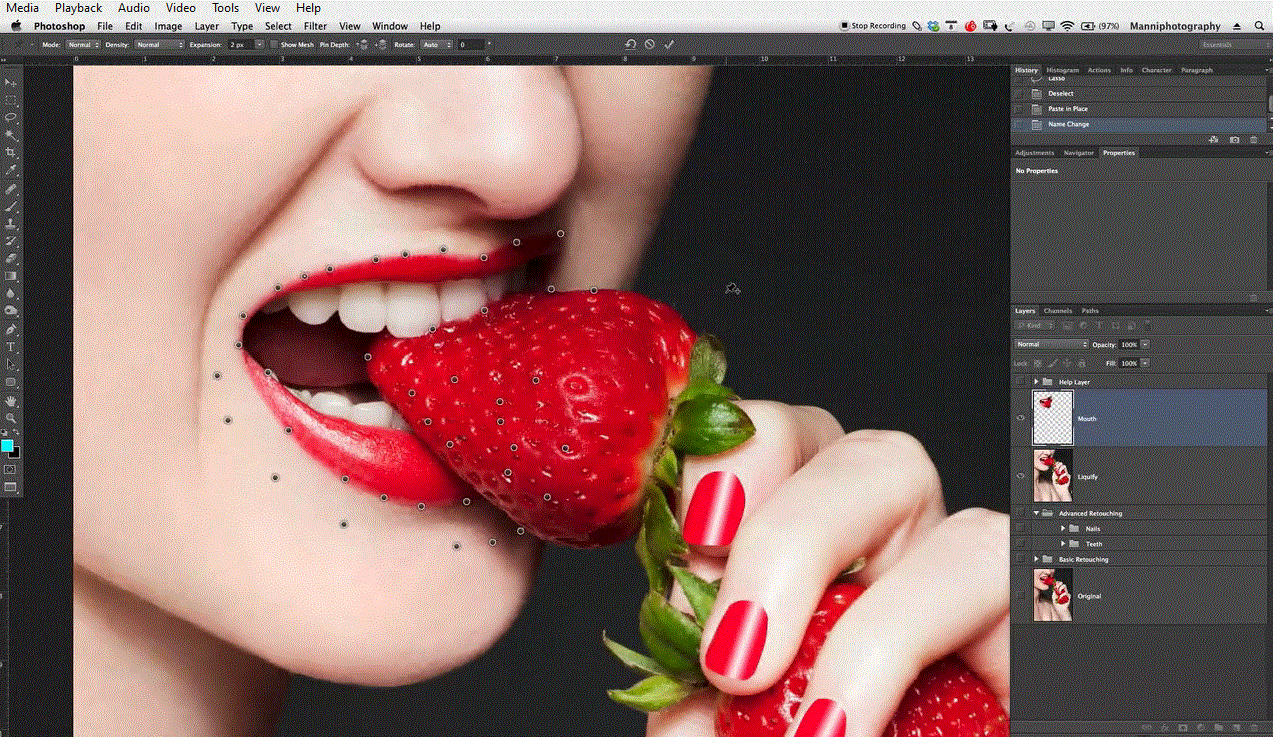The image size is (1273, 737).
Task: Select the Hand tool
Action: [x=11, y=401]
